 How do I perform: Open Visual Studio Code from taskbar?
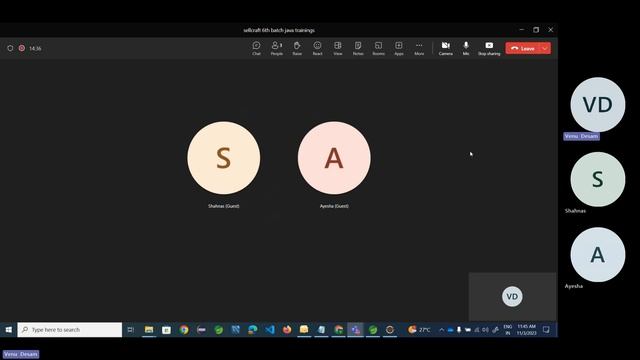[x=270, y=330]
